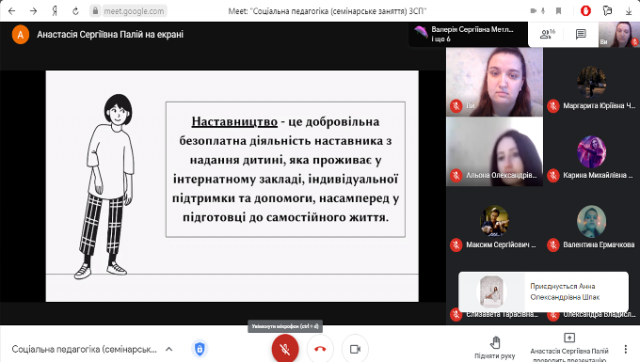This screenshot has width=640, height=362.
Task: Reload the page with refresh icon
Action: (76, 11)
